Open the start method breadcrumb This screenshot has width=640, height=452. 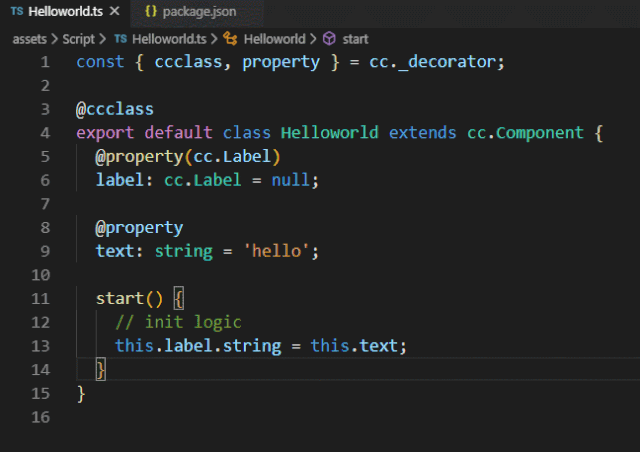coord(355,39)
